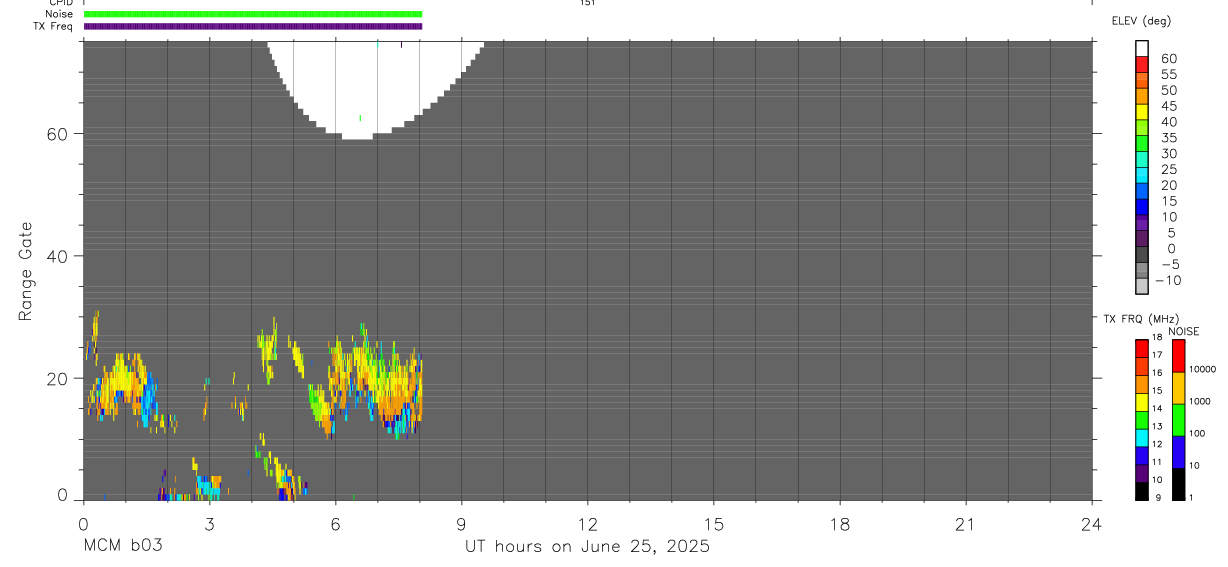The height and width of the screenshot is (567, 1228).
Task: Select the orange-yellow swatch in the NOISE legend
Action: (x=1178, y=388)
